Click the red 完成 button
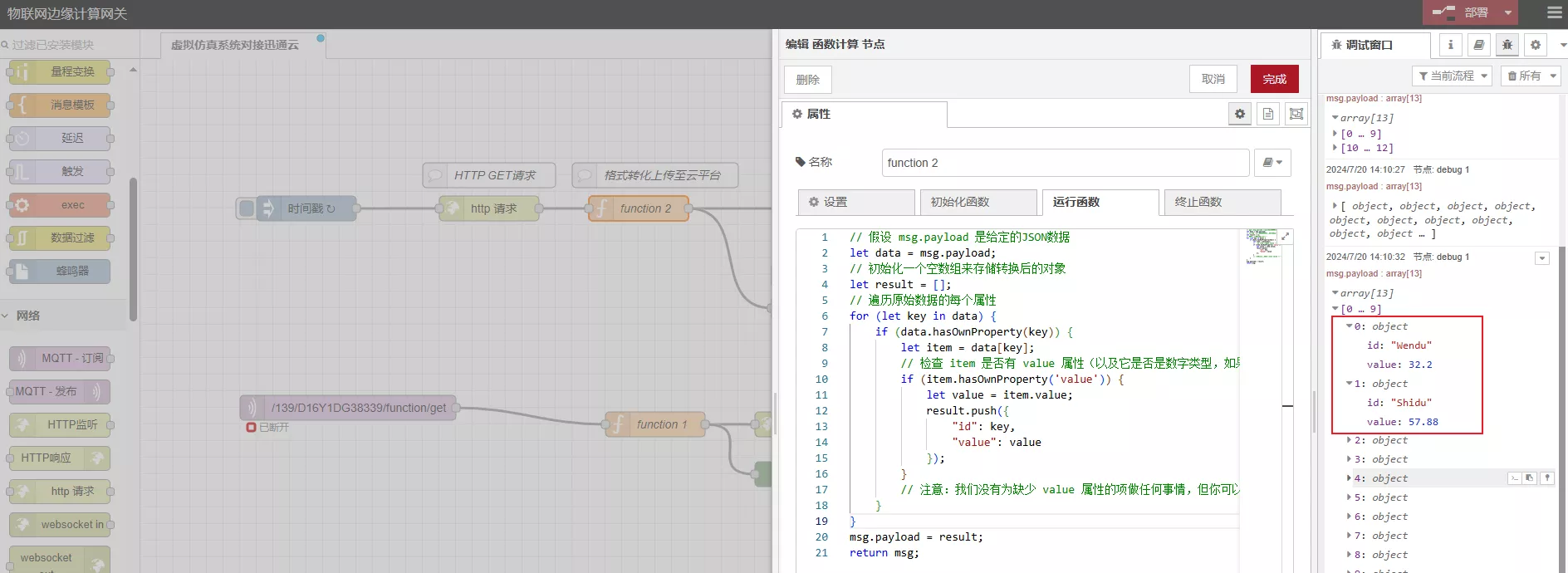 point(1274,79)
